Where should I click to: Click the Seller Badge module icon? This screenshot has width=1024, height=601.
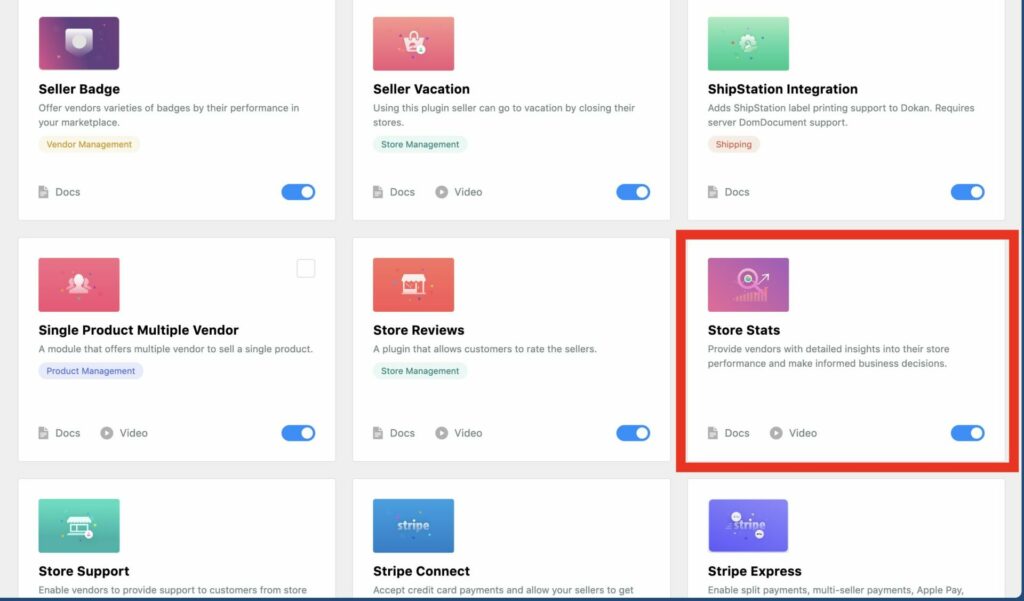pyautogui.click(x=79, y=43)
